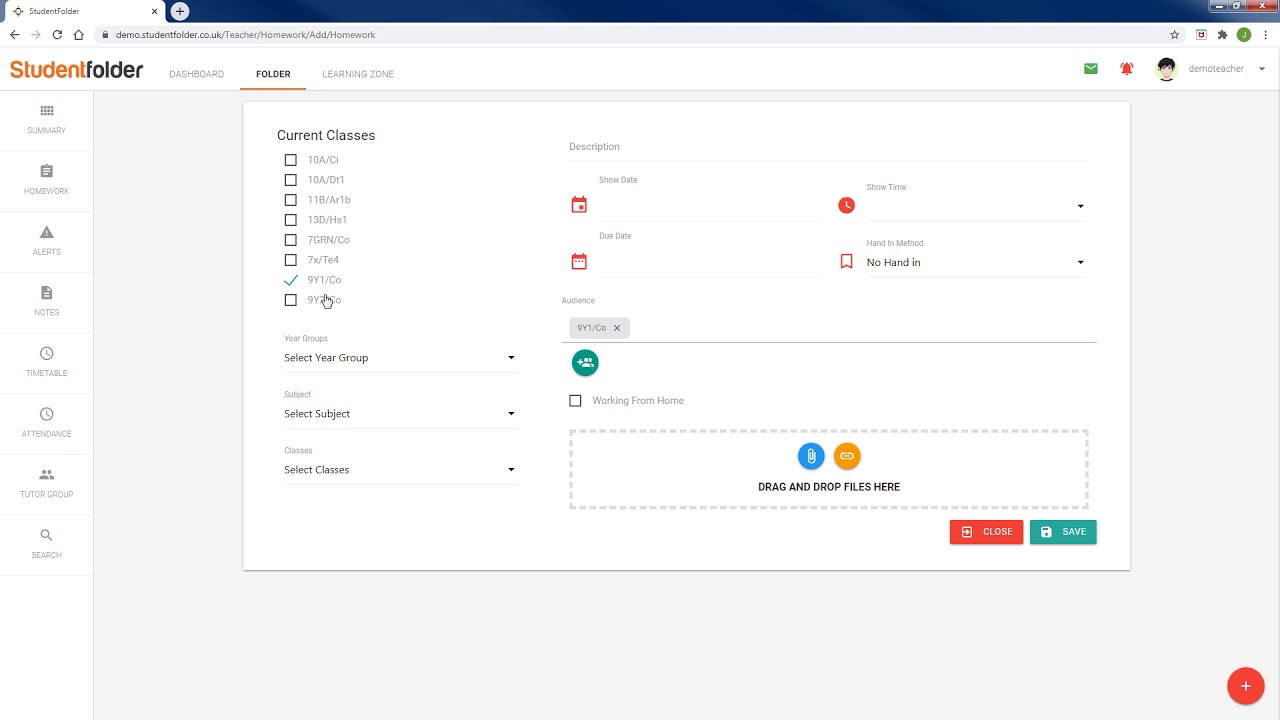
Task: Click the green add audience group icon
Action: 585,362
